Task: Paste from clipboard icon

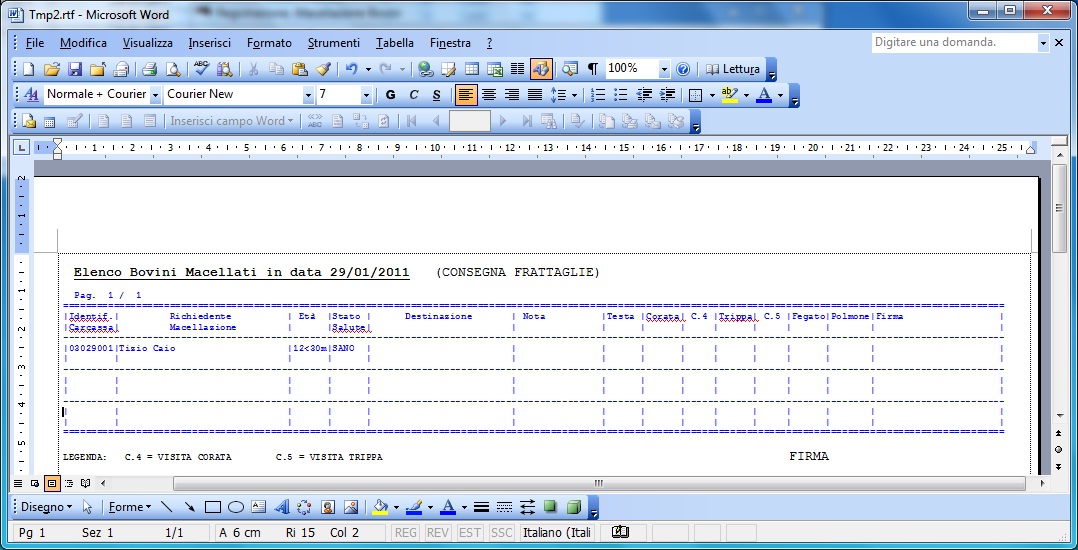Action: click(299, 69)
